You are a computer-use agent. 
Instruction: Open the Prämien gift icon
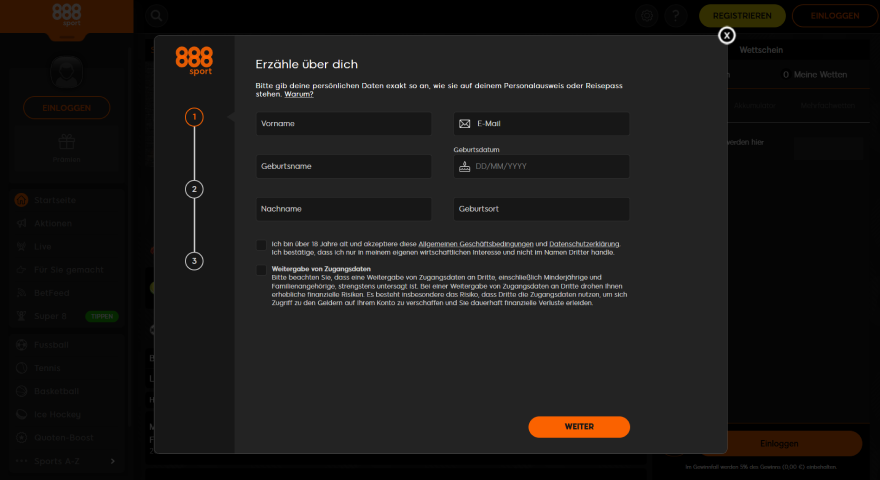(67, 143)
